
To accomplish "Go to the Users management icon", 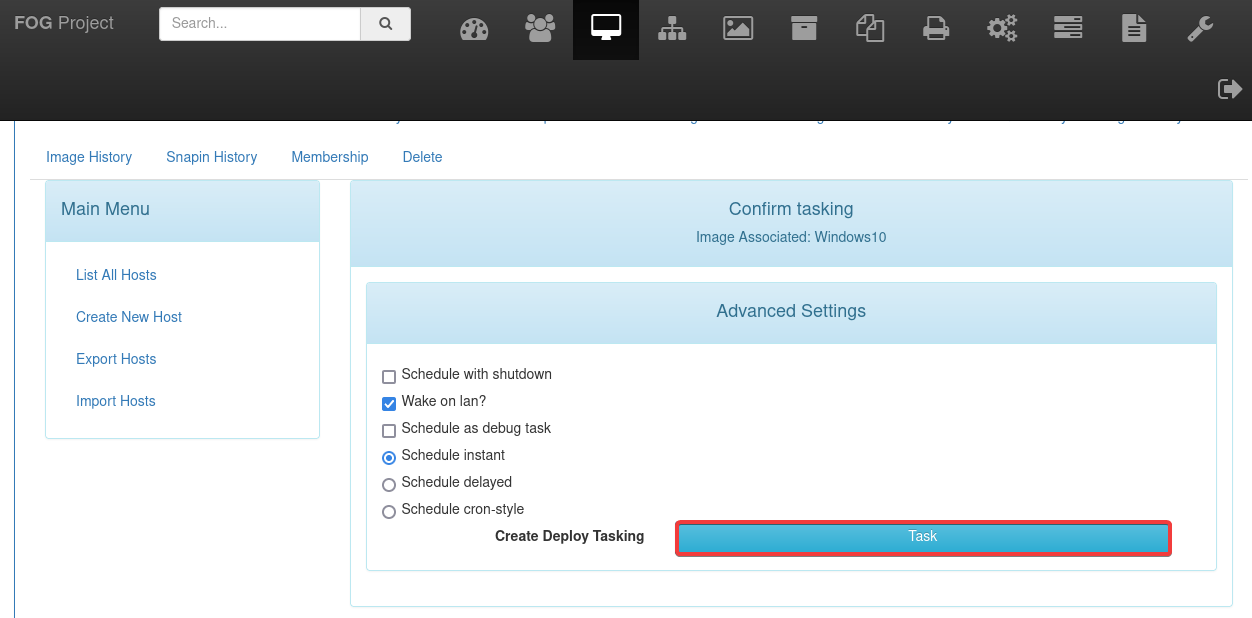I will click(x=540, y=29).
